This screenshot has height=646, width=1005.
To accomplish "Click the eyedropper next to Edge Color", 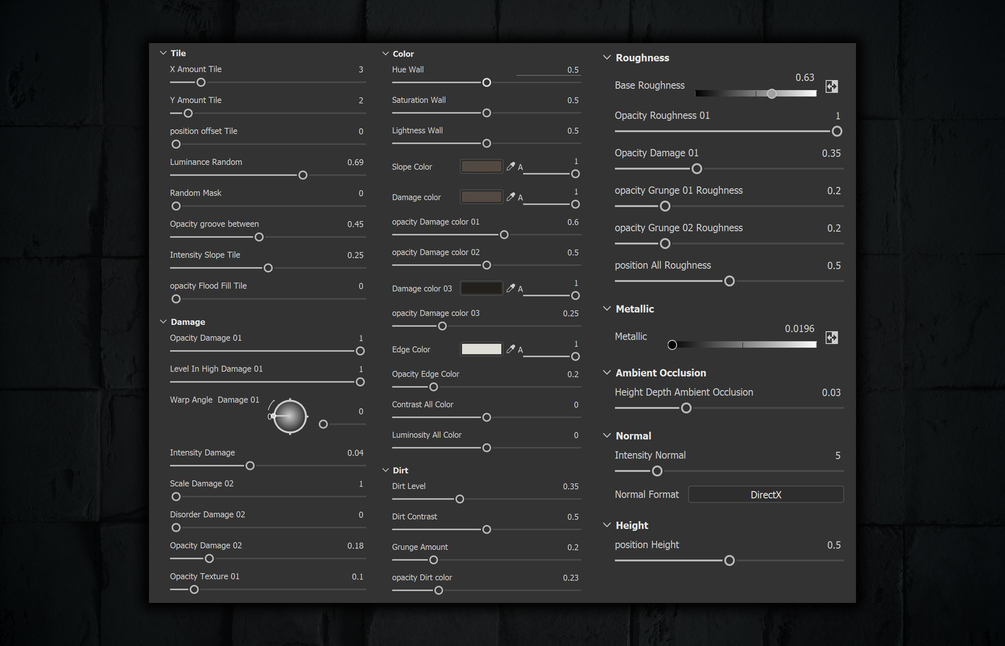I will point(511,349).
